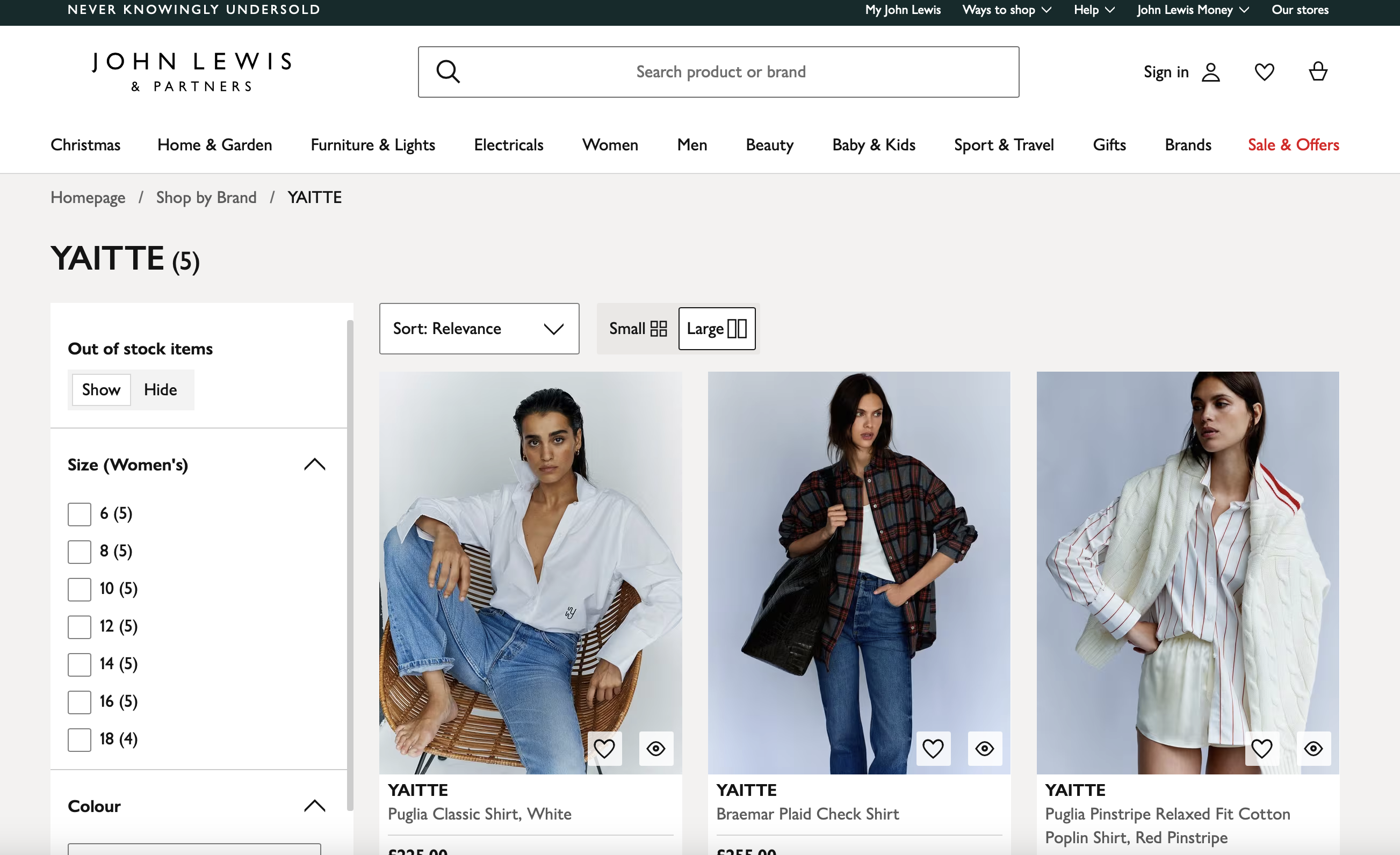Open the shopping basket icon
The width and height of the screenshot is (1400, 855).
[1318, 71]
